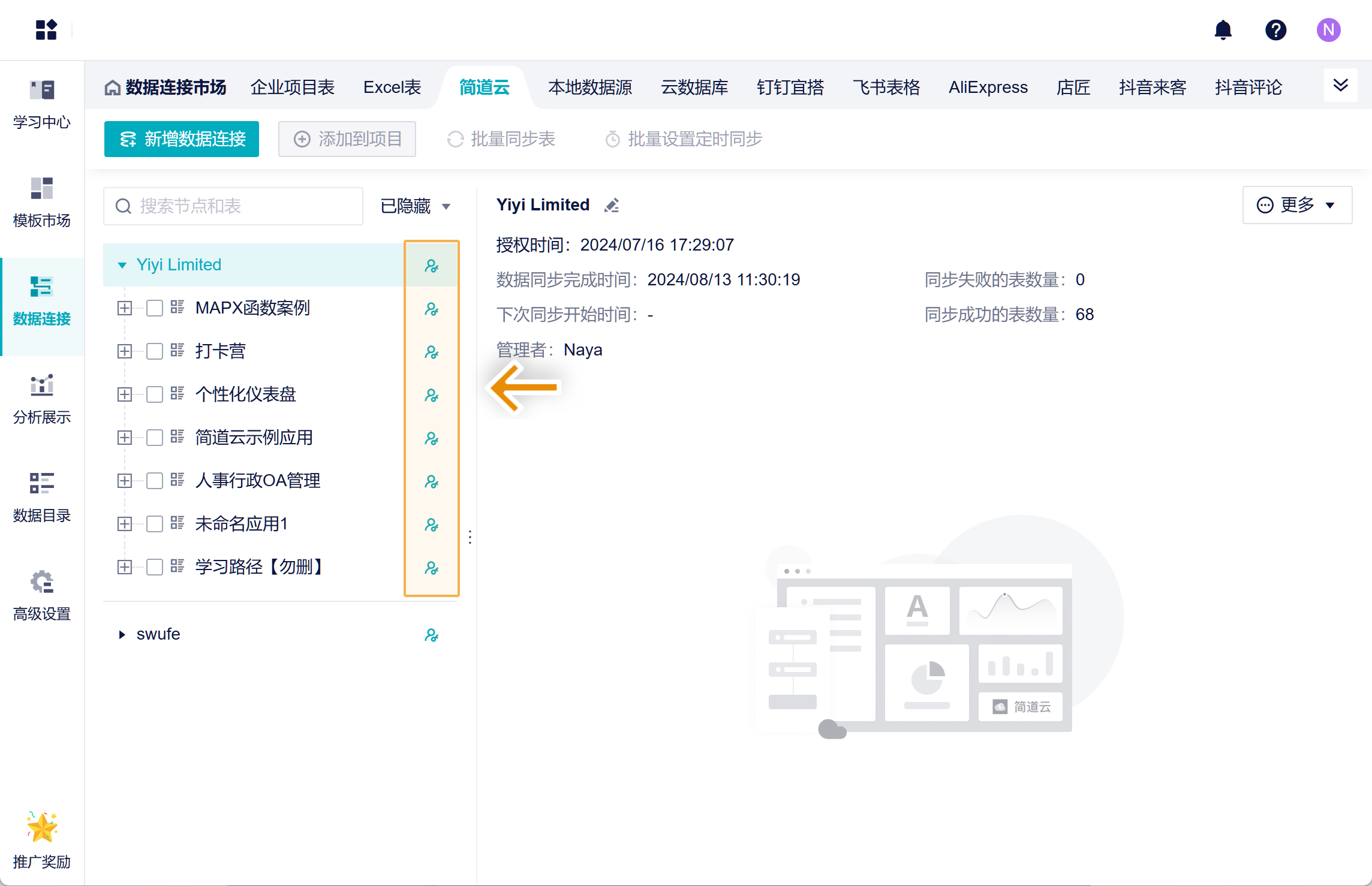Image resolution: width=1372 pixels, height=886 pixels.
Task: Check the MAPX函数案例 checkbox
Action: tap(155, 308)
